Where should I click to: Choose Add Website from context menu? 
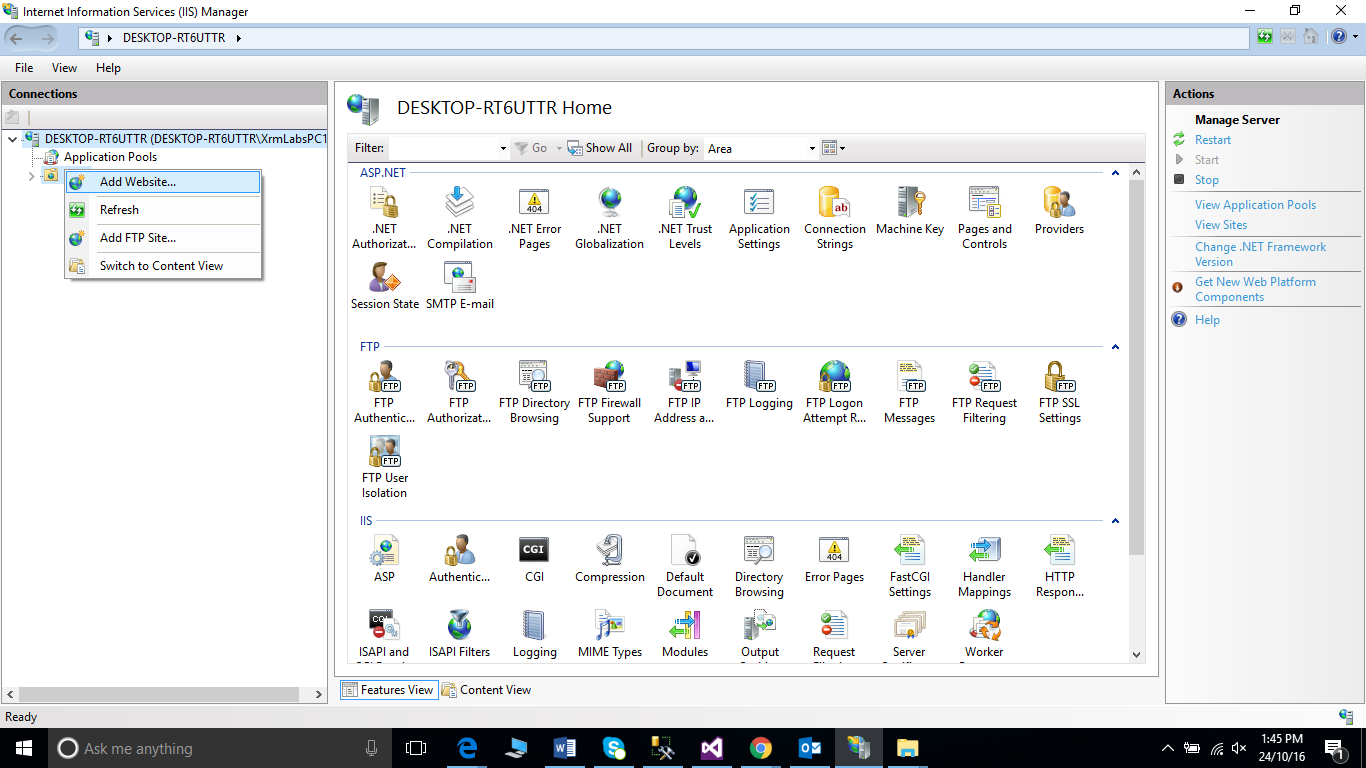pos(138,182)
